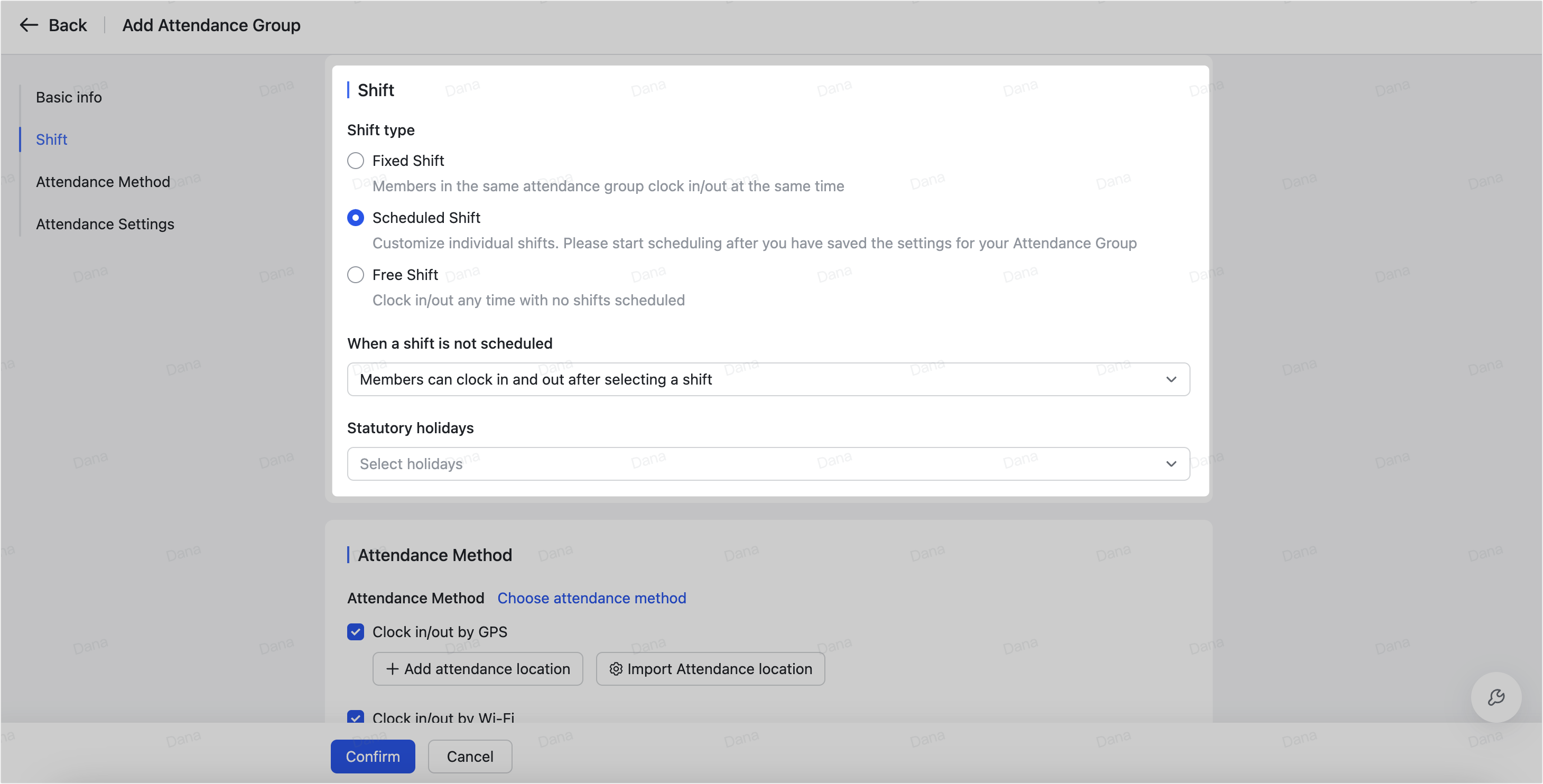
Task: Select the Fixed Shift radio button
Action: click(355, 161)
